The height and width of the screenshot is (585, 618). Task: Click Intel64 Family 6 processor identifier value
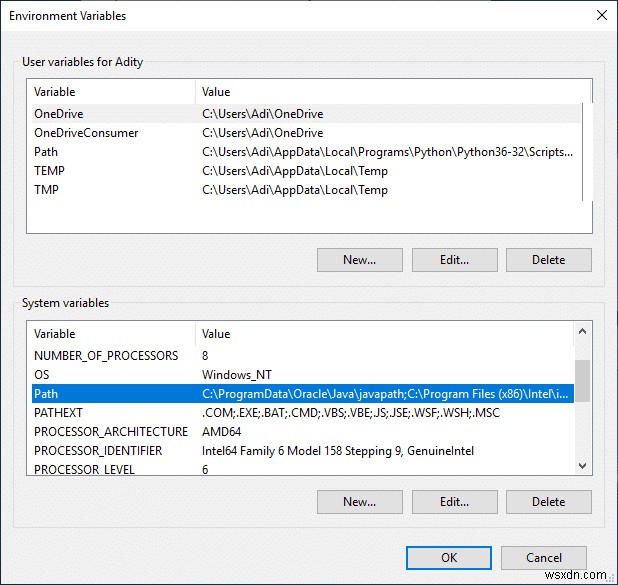click(x=338, y=451)
